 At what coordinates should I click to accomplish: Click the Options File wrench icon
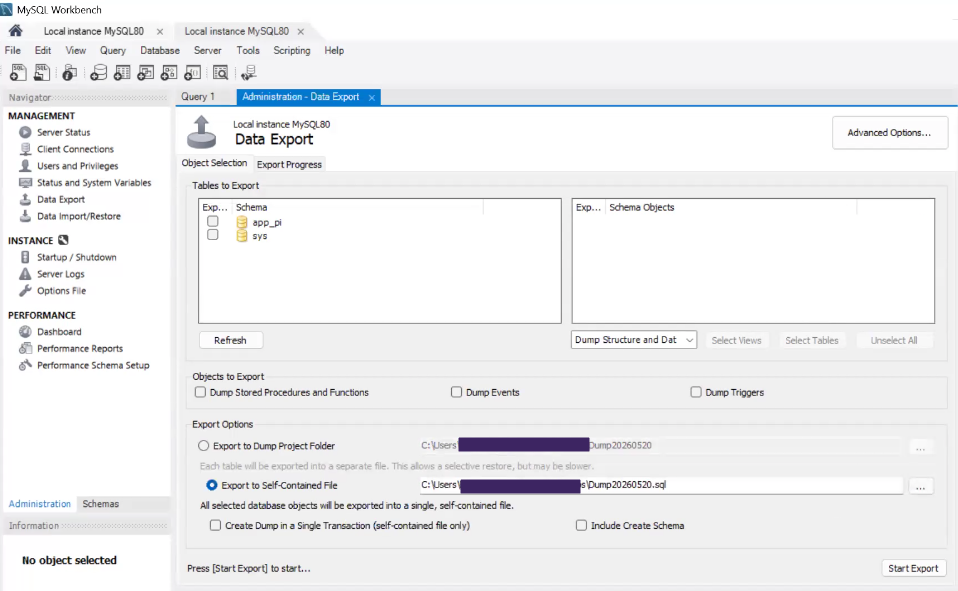pos(25,290)
